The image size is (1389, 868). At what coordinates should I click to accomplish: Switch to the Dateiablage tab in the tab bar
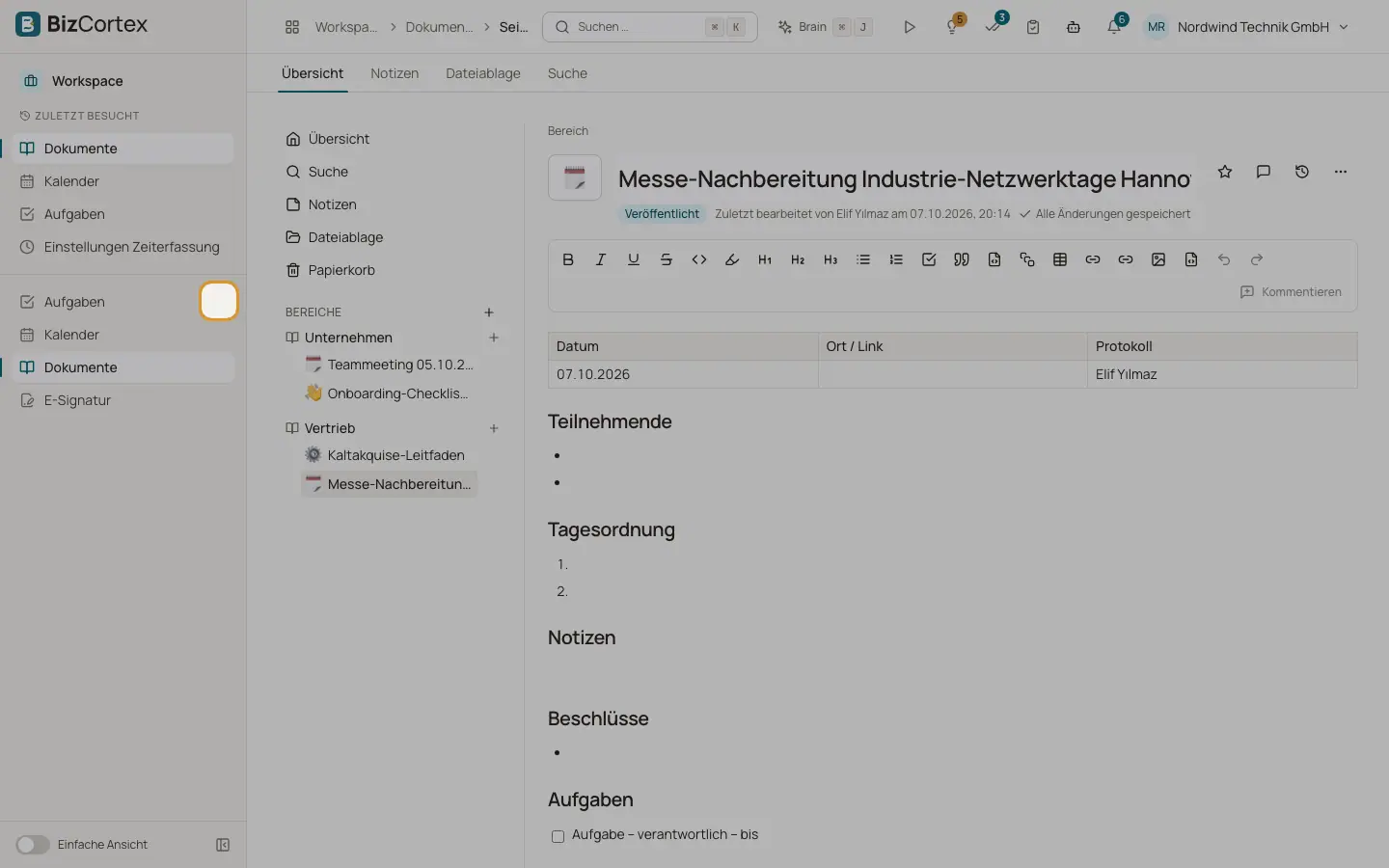[483, 73]
